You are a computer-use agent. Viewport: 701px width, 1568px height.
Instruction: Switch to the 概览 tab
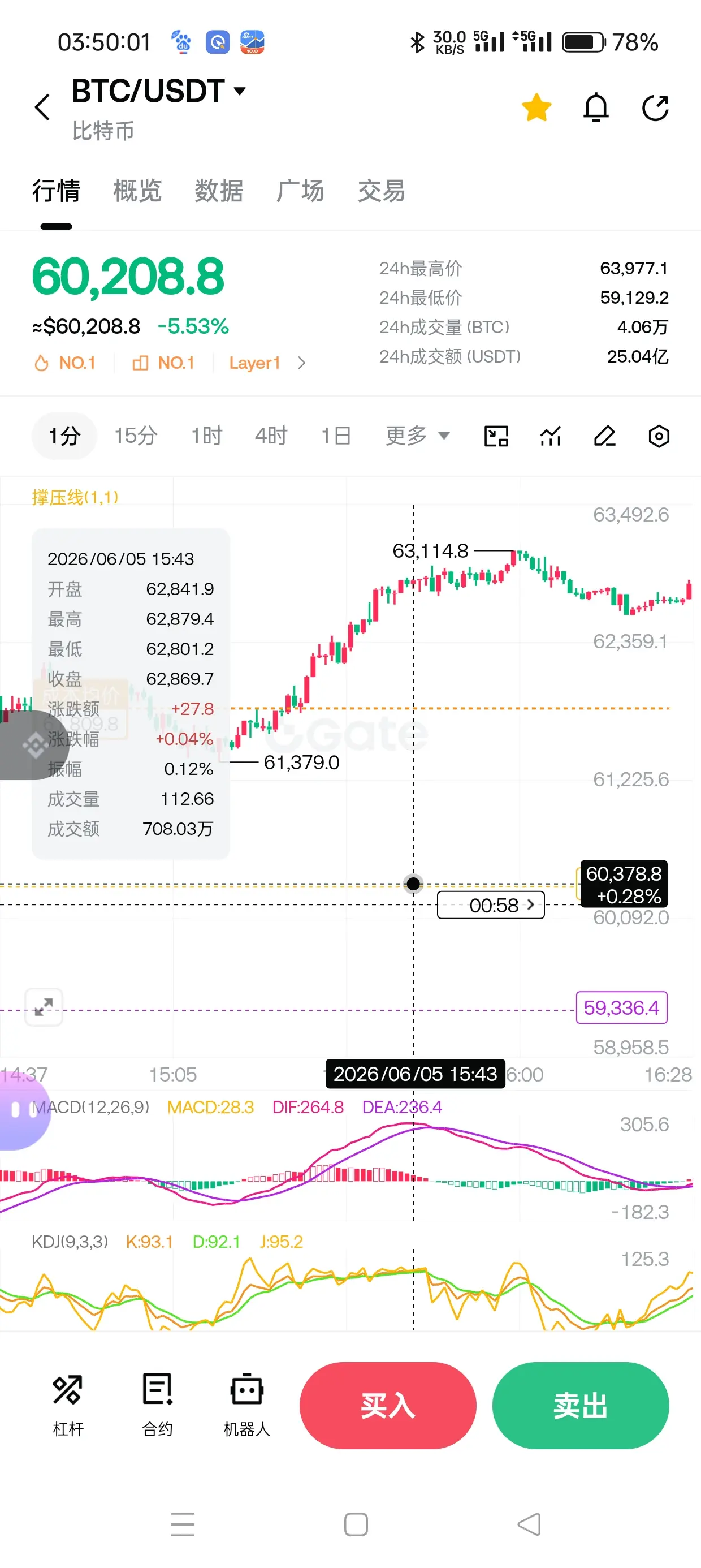pyautogui.click(x=137, y=191)
